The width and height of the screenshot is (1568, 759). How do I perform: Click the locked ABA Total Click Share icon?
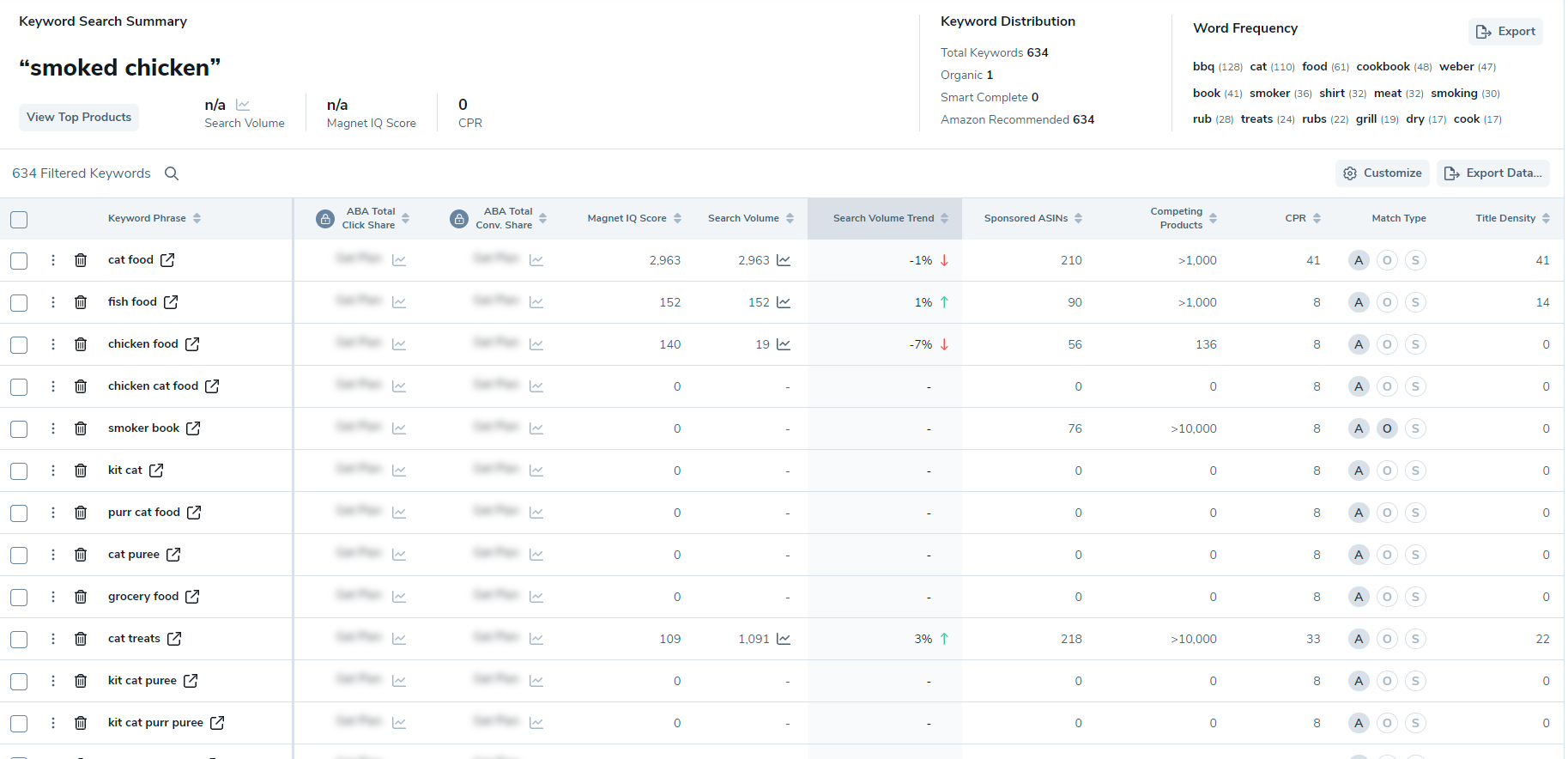tap(325, 219)
